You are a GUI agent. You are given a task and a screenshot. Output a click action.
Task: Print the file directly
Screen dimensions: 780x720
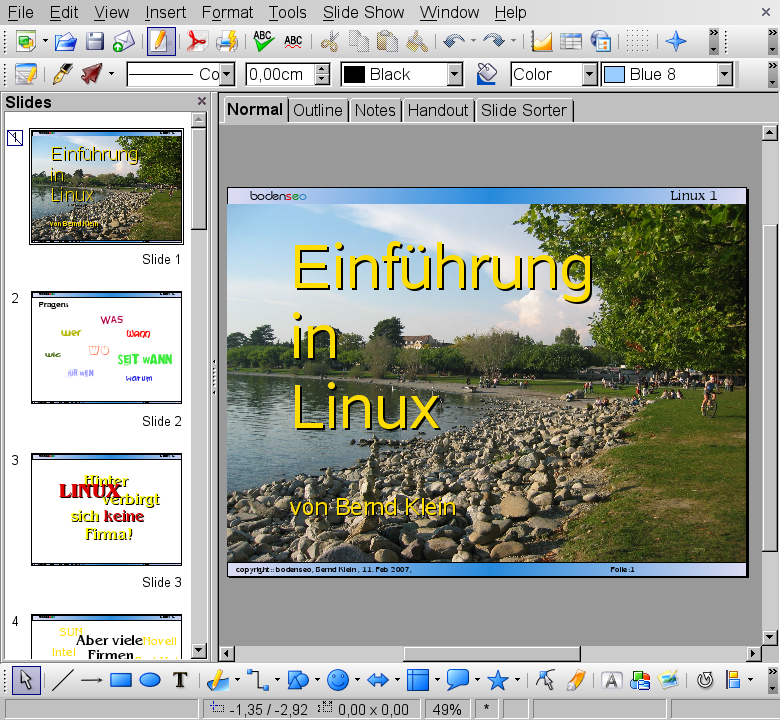coord(226,41)
